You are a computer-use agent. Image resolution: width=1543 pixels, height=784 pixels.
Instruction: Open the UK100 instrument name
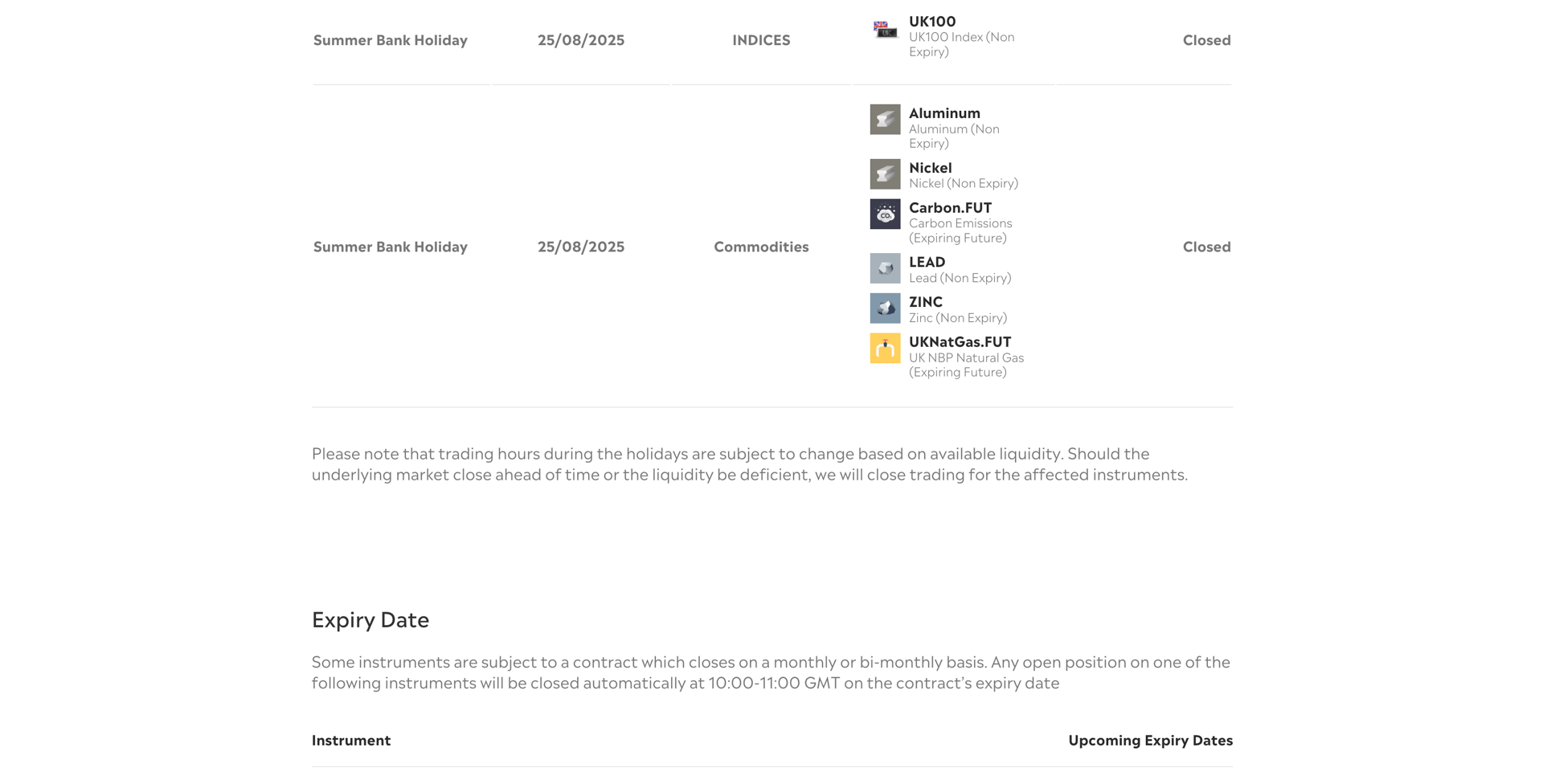pos(932,22)
